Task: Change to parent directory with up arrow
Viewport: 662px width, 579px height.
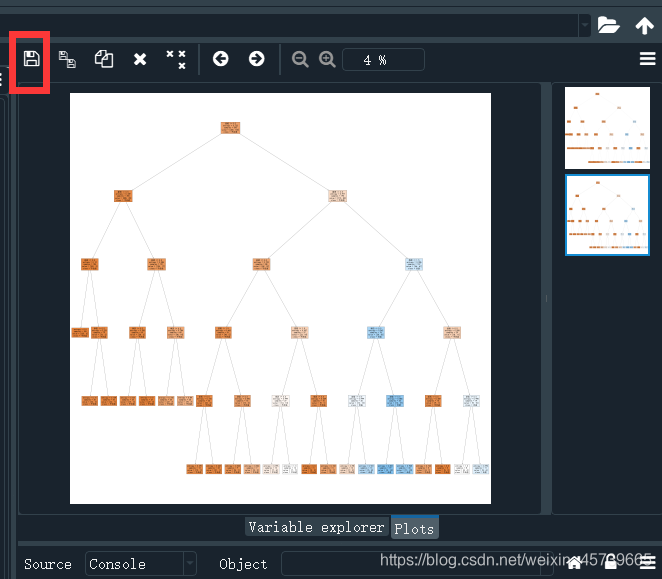Action: (x=644, y=25)
